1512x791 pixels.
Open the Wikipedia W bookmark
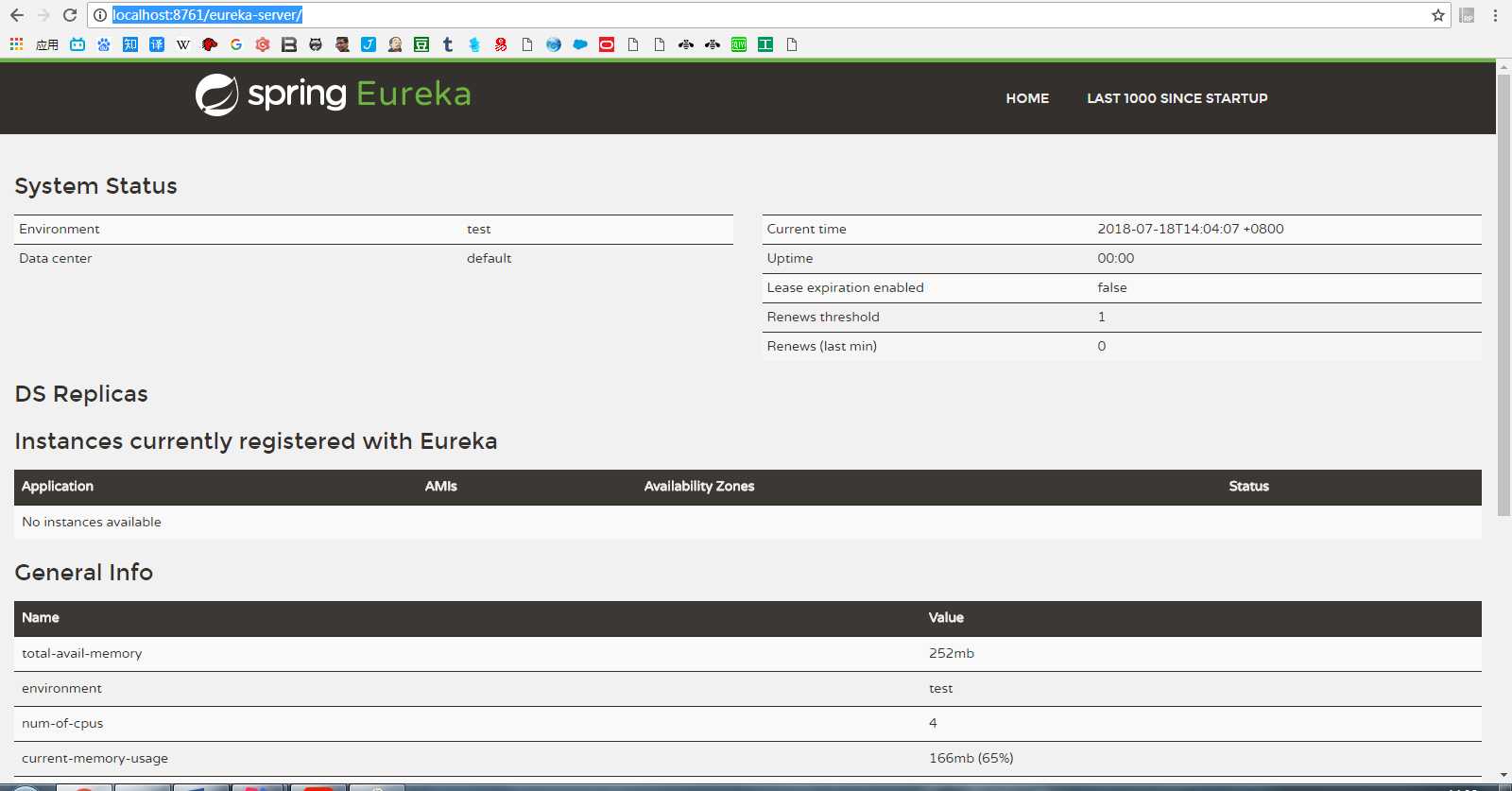point(183,44)
